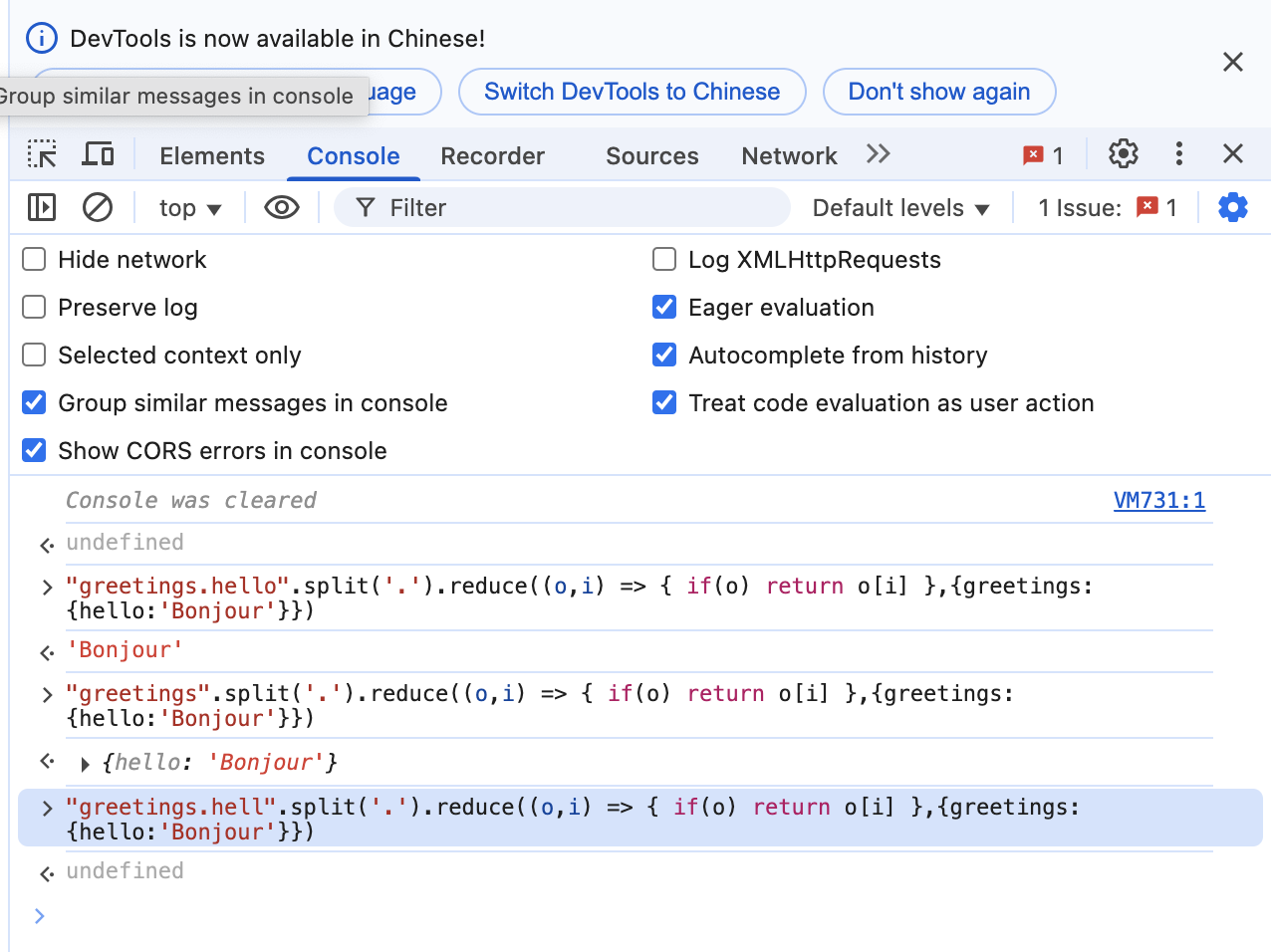Click Don't show again button
1271x952 pixels.
(x=939, y=92)
